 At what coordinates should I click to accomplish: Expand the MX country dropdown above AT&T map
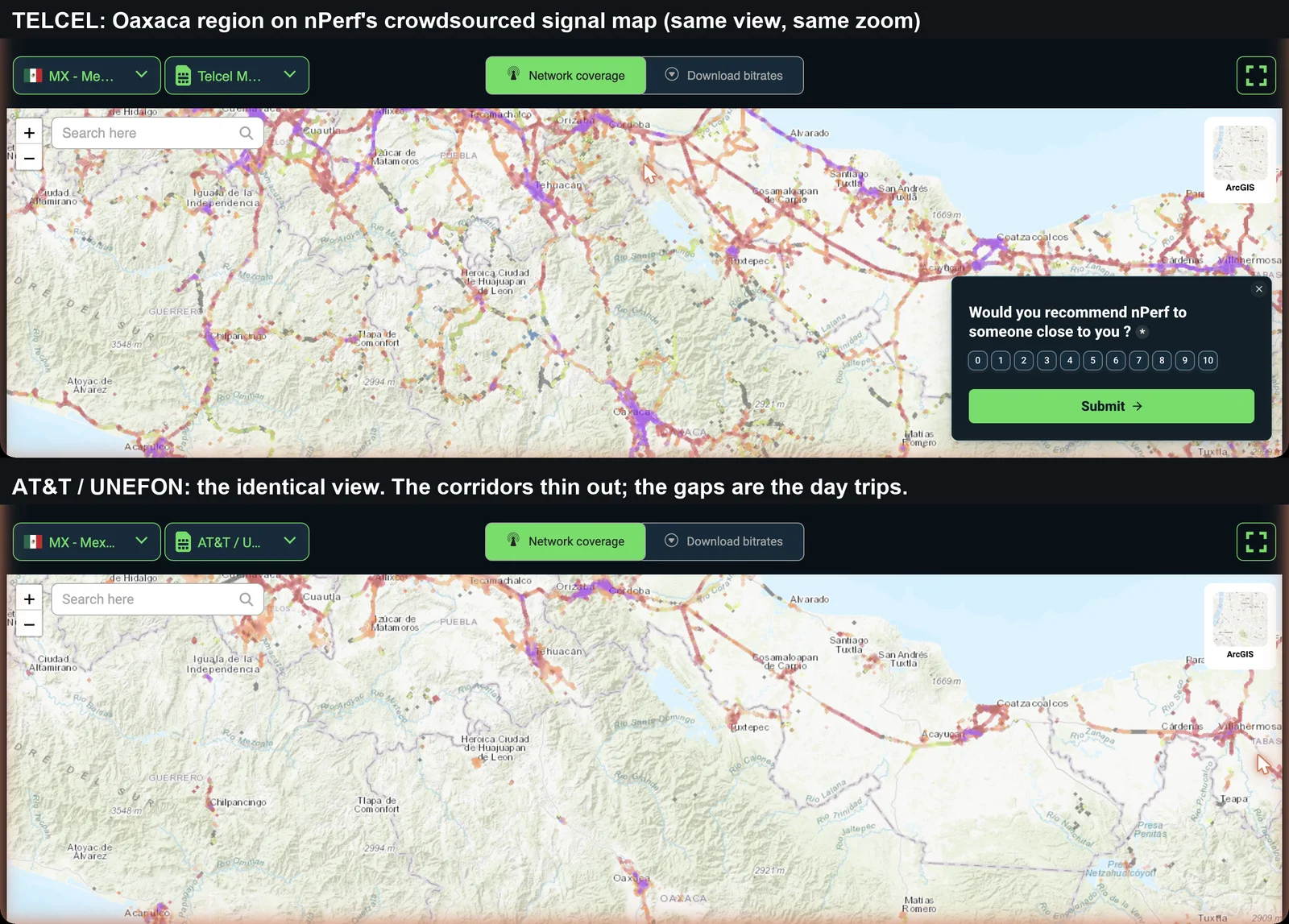[x=142, y=541]
